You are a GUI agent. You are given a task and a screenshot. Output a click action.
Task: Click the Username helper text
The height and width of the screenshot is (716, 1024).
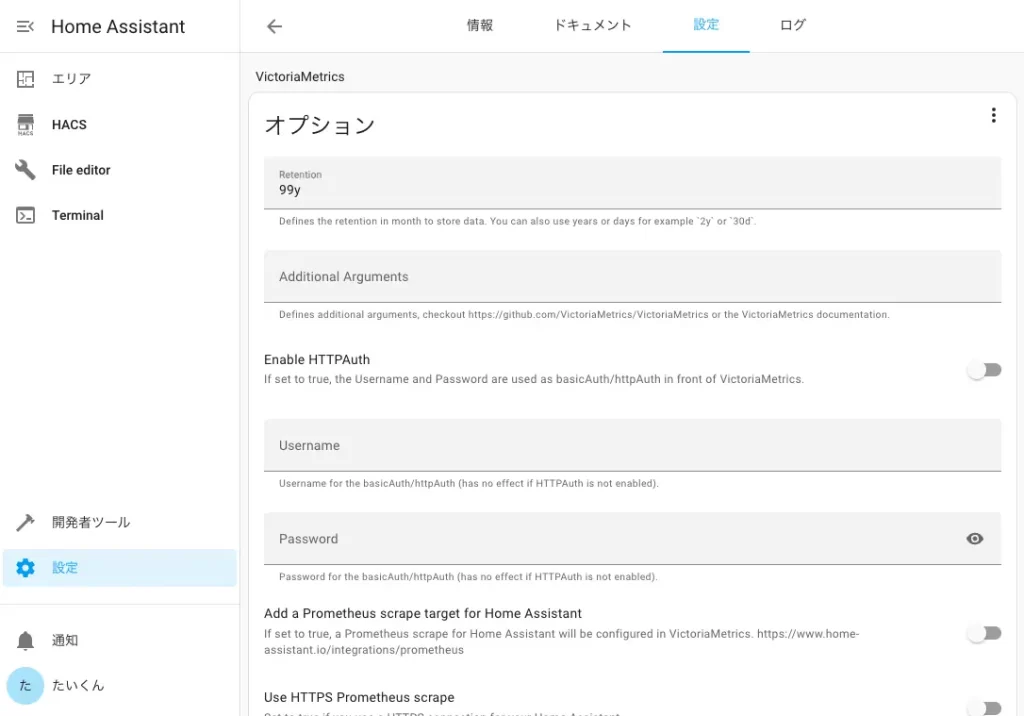(468, 483)
